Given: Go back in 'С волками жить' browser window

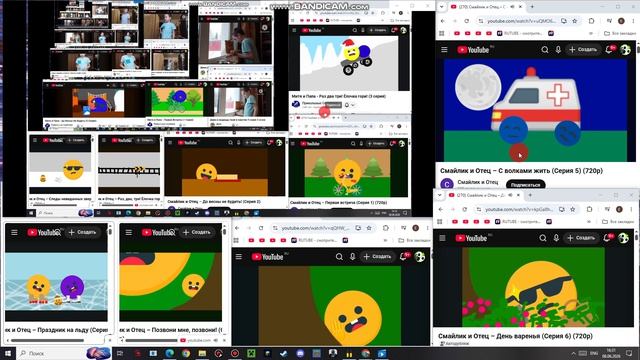Looking at the screenshot, I should point(443,21).
